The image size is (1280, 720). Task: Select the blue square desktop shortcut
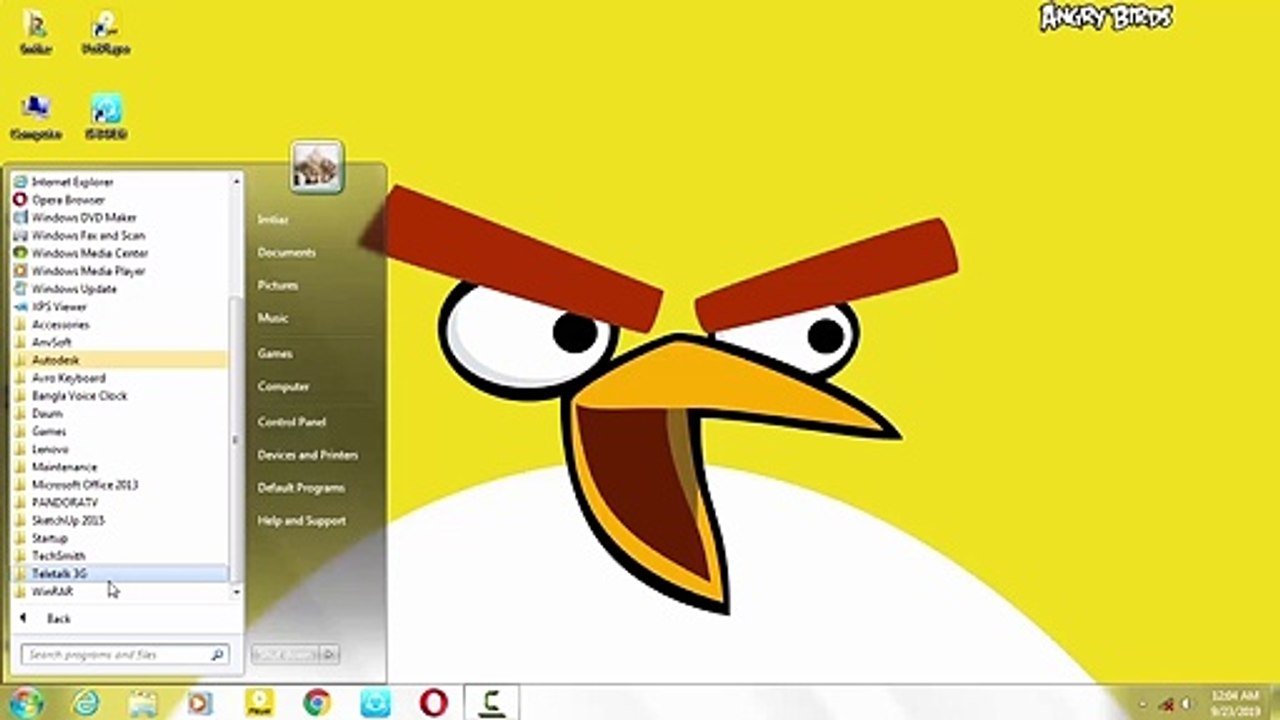(x=106, y=117)
